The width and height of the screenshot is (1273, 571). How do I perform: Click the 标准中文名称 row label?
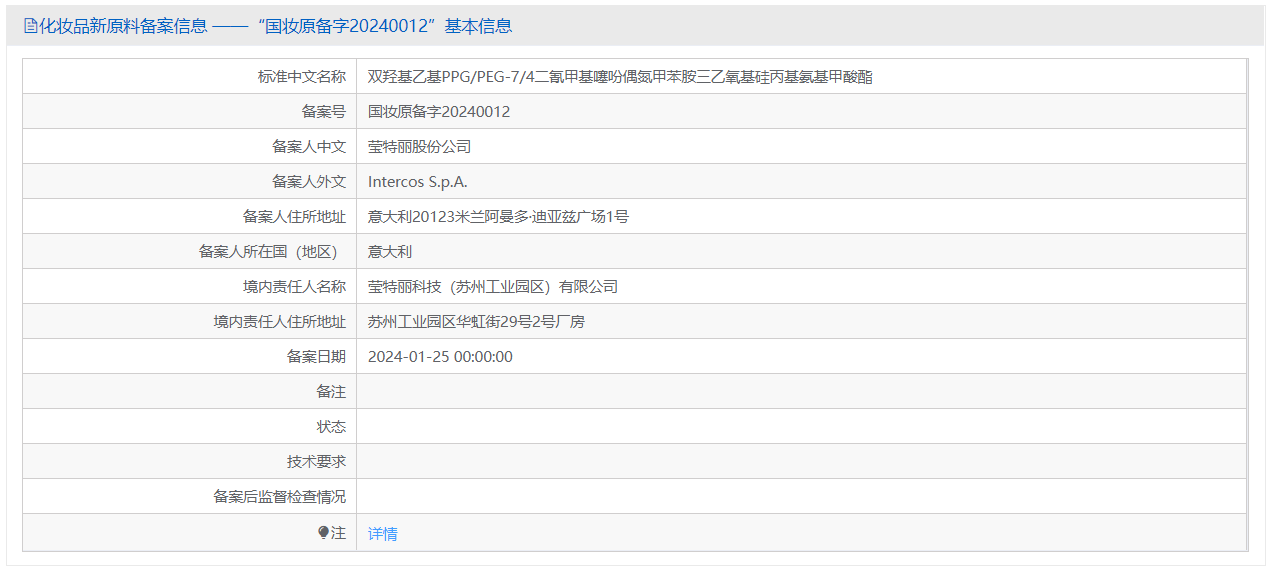(x=301, y=76)
